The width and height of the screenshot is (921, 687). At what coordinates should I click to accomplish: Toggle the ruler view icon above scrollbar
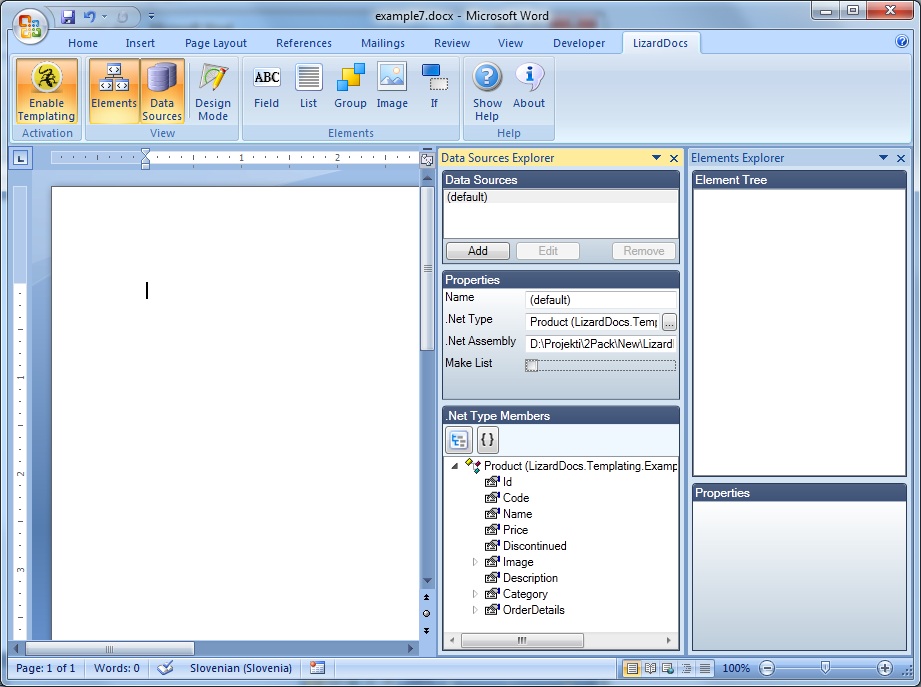tap(427, 159)
